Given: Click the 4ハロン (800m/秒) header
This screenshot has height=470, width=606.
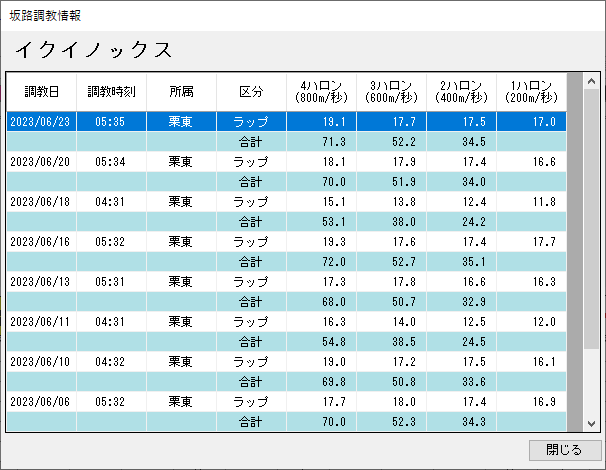Looking at the screenshot, I should click(321, 92).
